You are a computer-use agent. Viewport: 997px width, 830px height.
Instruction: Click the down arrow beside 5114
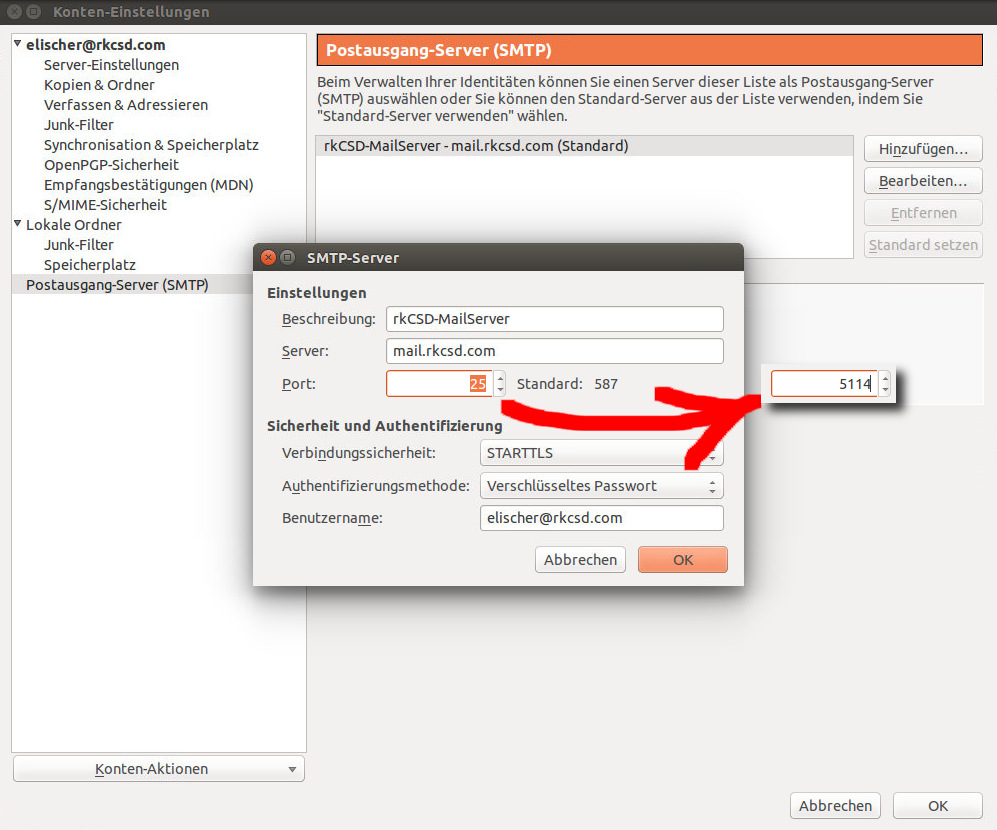tap(885, 390)
